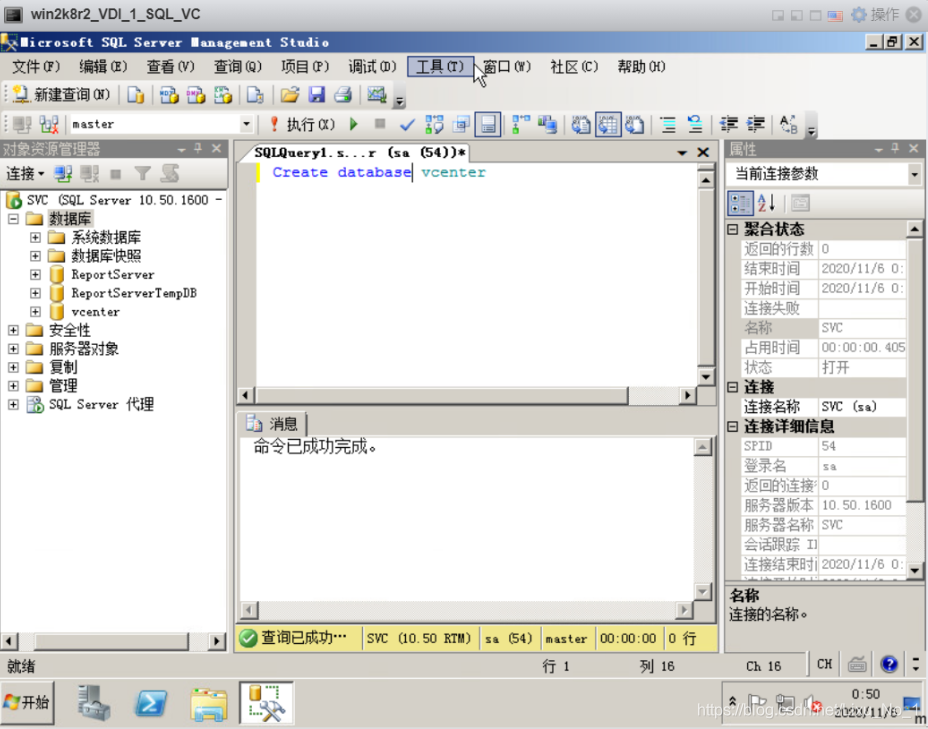
Task: Click the SQL Server Compact Query icon
Action: pyautogui.click(x=255, y=95)
